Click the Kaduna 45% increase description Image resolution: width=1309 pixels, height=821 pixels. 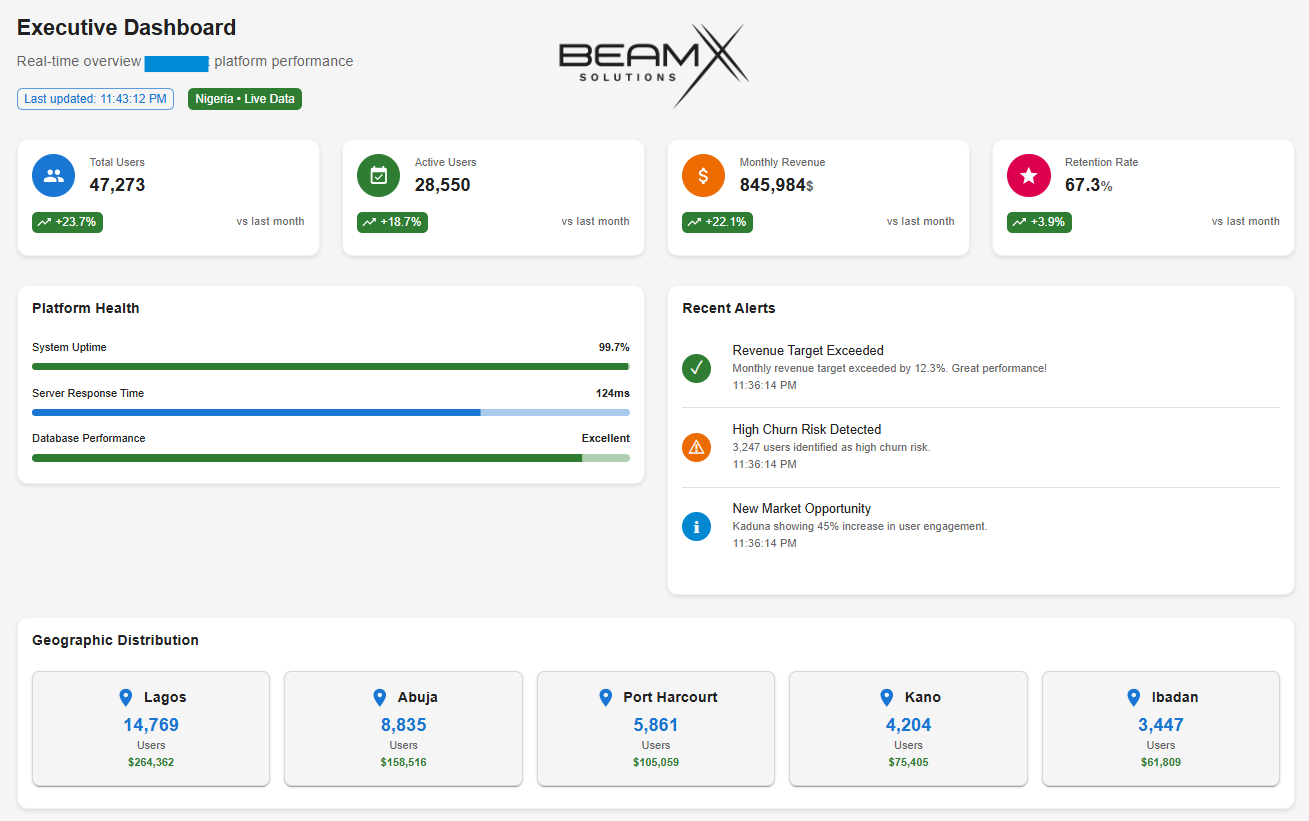[860, 526]
